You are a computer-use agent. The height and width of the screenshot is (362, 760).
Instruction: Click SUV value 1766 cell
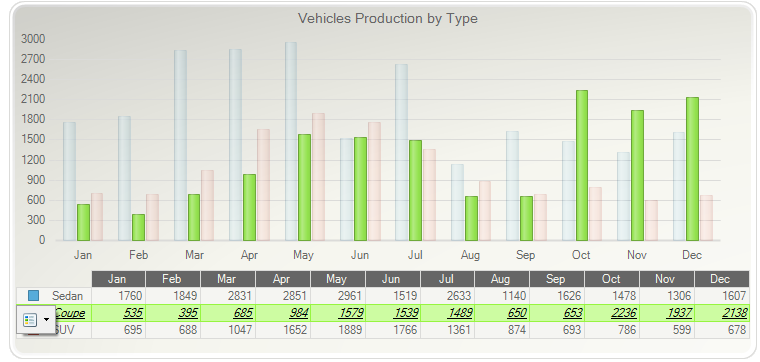click(x=393, y=330)
